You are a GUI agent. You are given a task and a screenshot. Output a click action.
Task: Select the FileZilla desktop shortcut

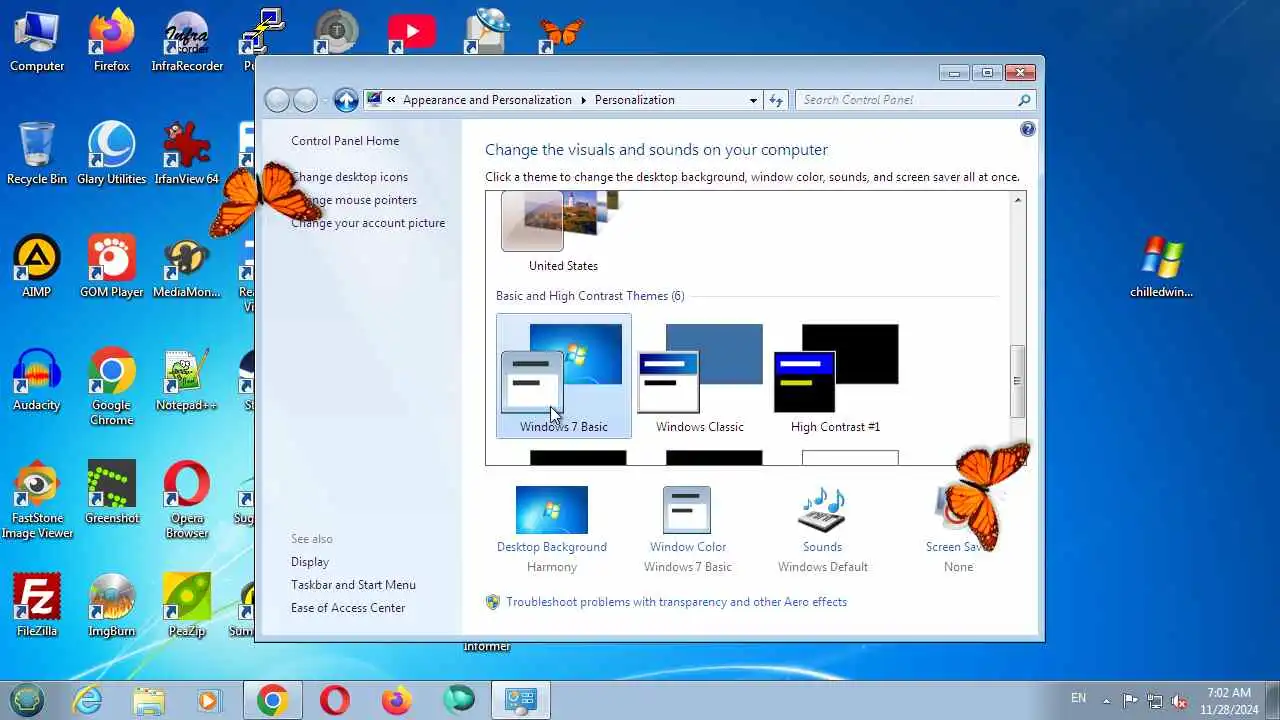37,607
